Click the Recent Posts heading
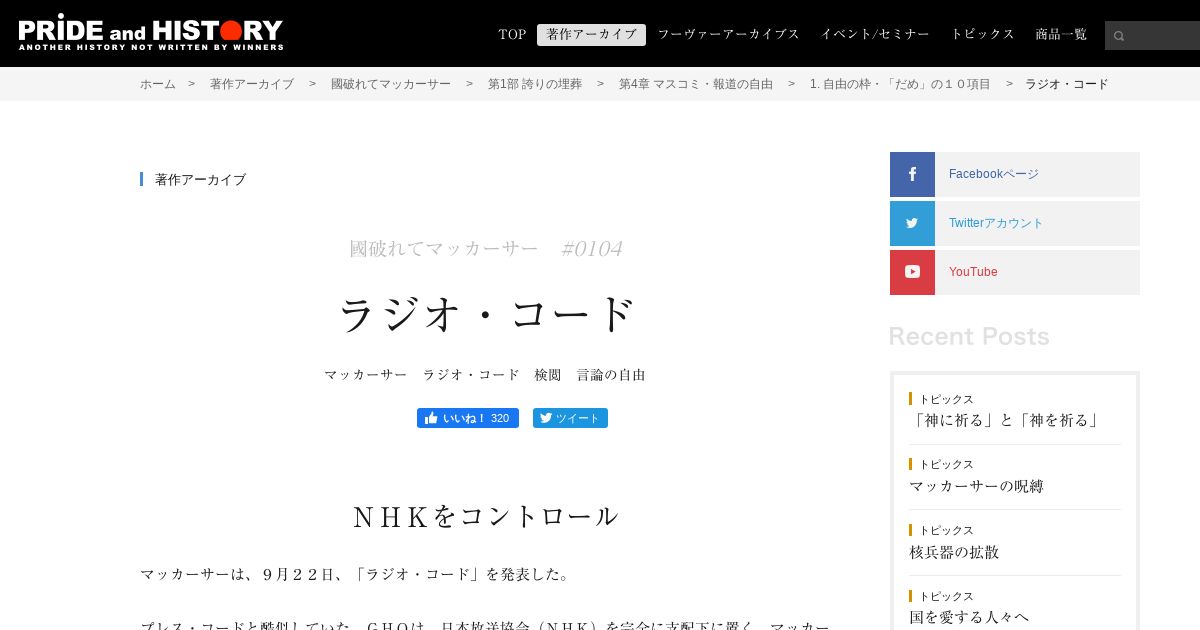1200x630 pixels. [969, 336]
